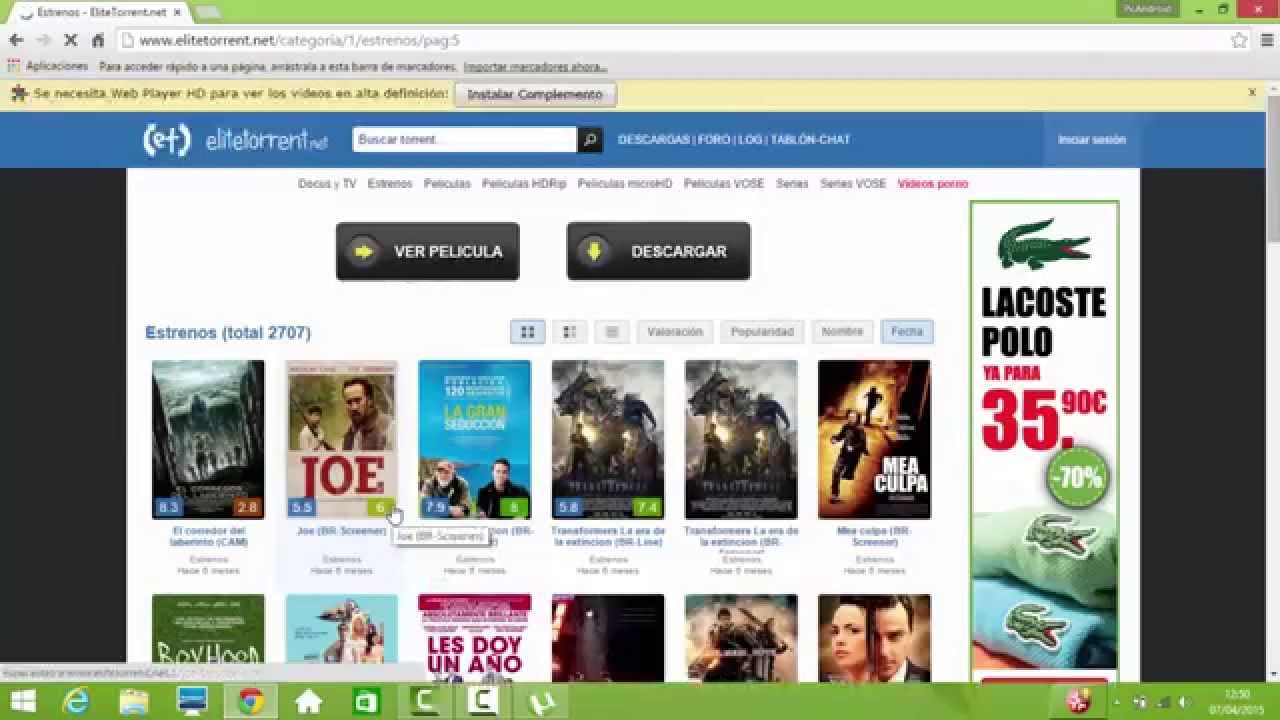Switch to large grid view
The height and width of the screenshot is (720, 1280).
coord(527,332)
